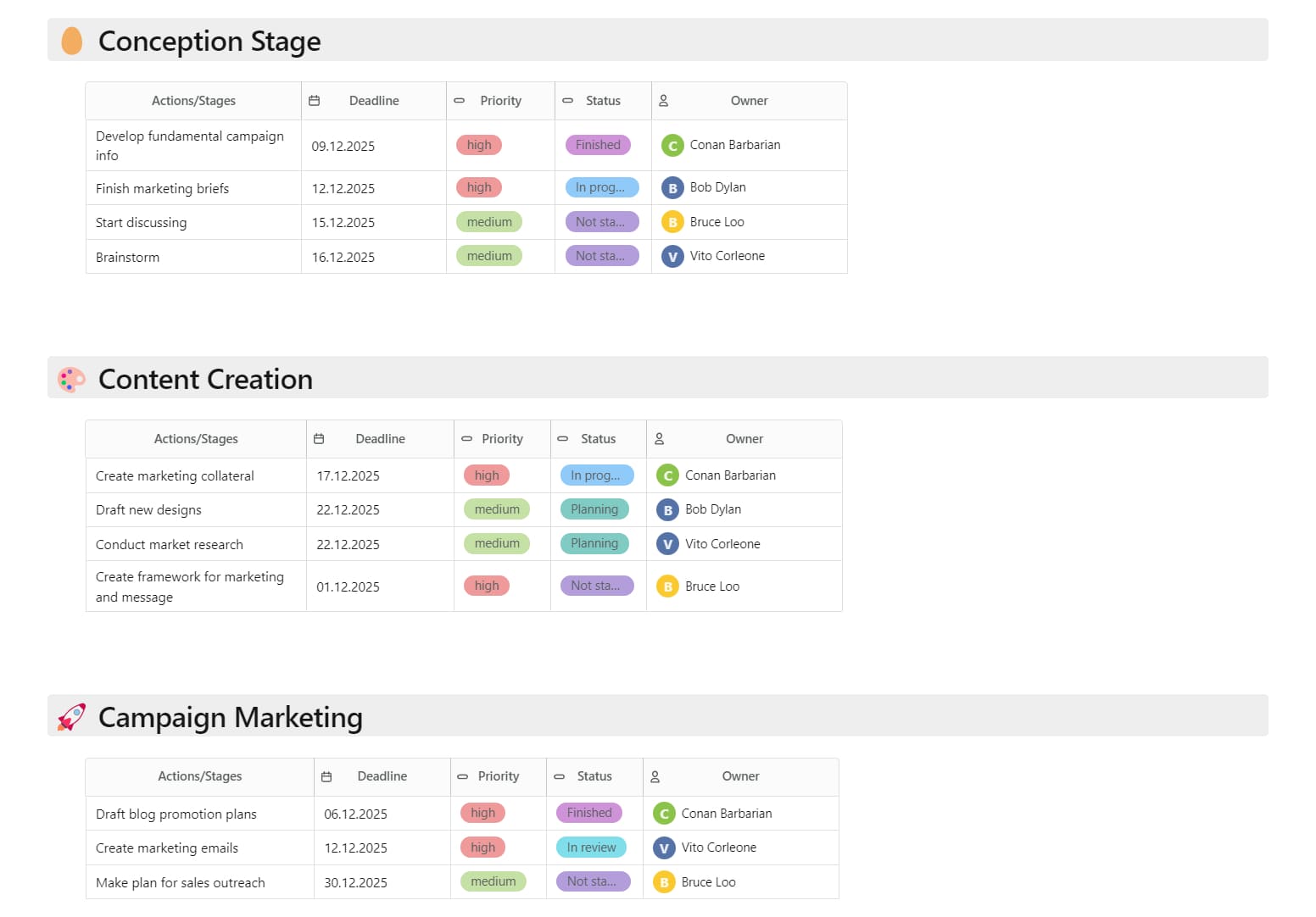1316x917 pixels.
Task: Click the green medium tag on Conduct market research
Action: (x=496, y=543)
